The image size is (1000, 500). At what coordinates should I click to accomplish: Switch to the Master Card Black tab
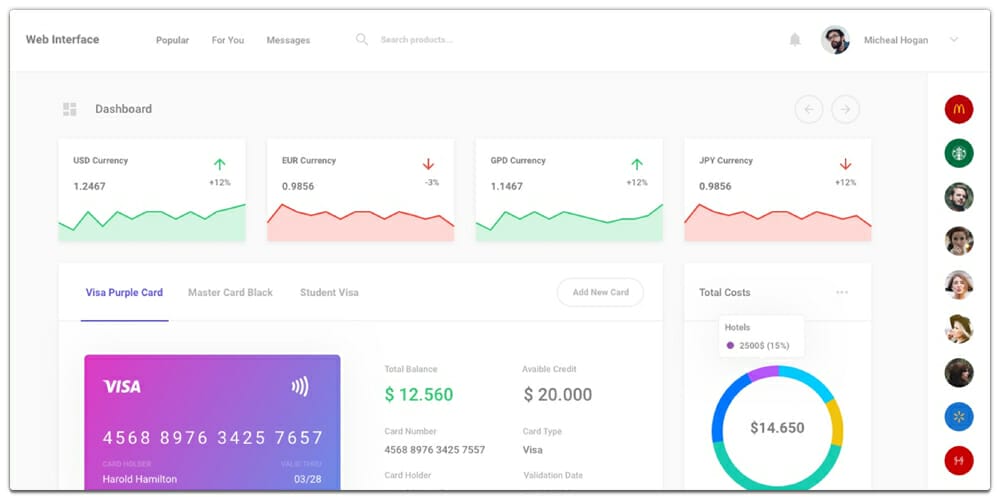[230, 293]
